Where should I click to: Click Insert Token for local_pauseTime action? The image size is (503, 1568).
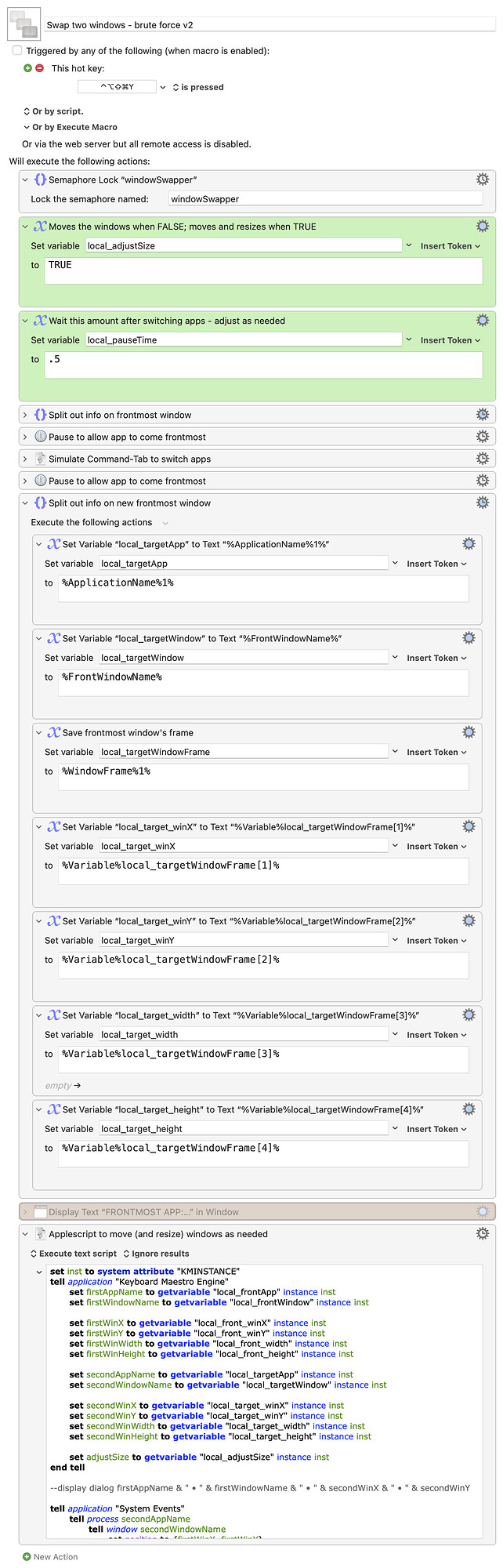tap(451, 340)
